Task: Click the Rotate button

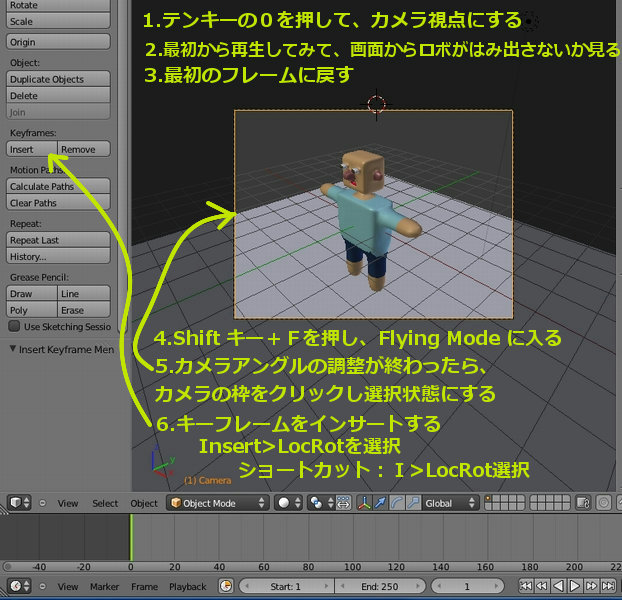Action: 58,5
